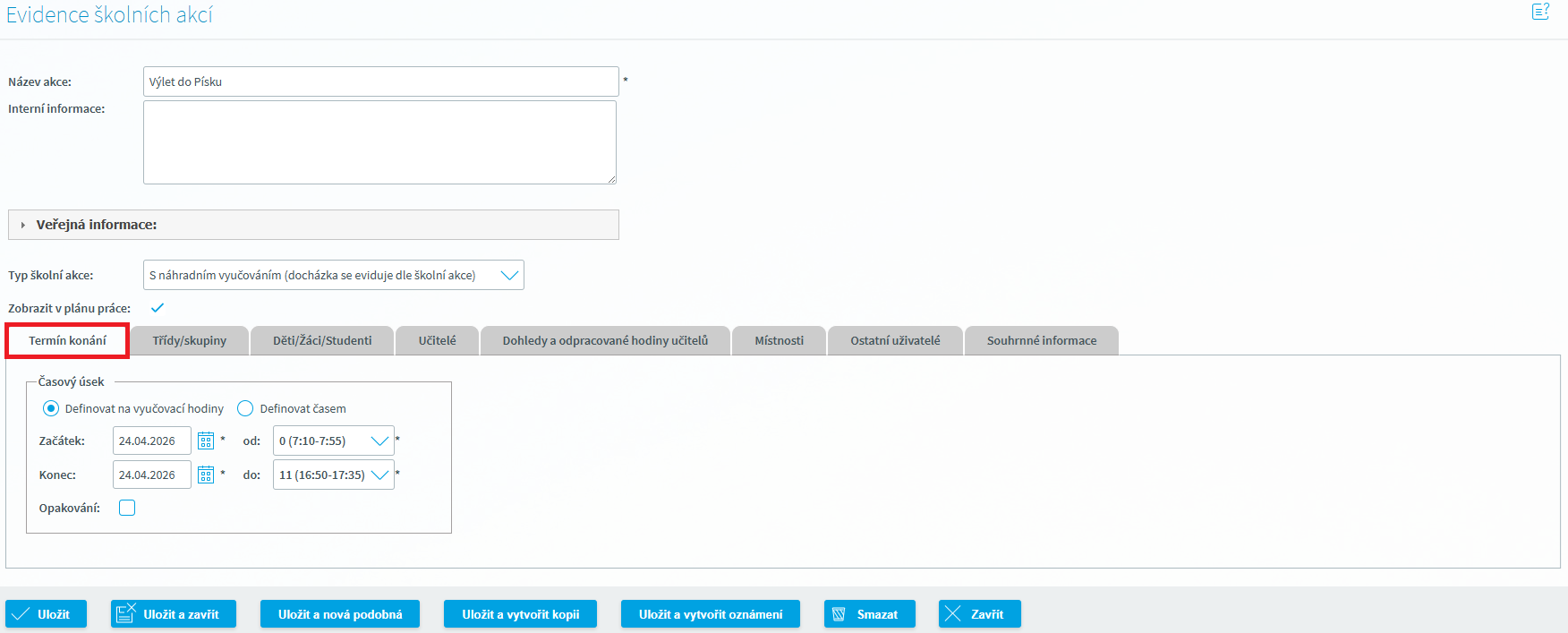
Task: Open calendar picker for Začátek date
Action: (x=206, y=441)
